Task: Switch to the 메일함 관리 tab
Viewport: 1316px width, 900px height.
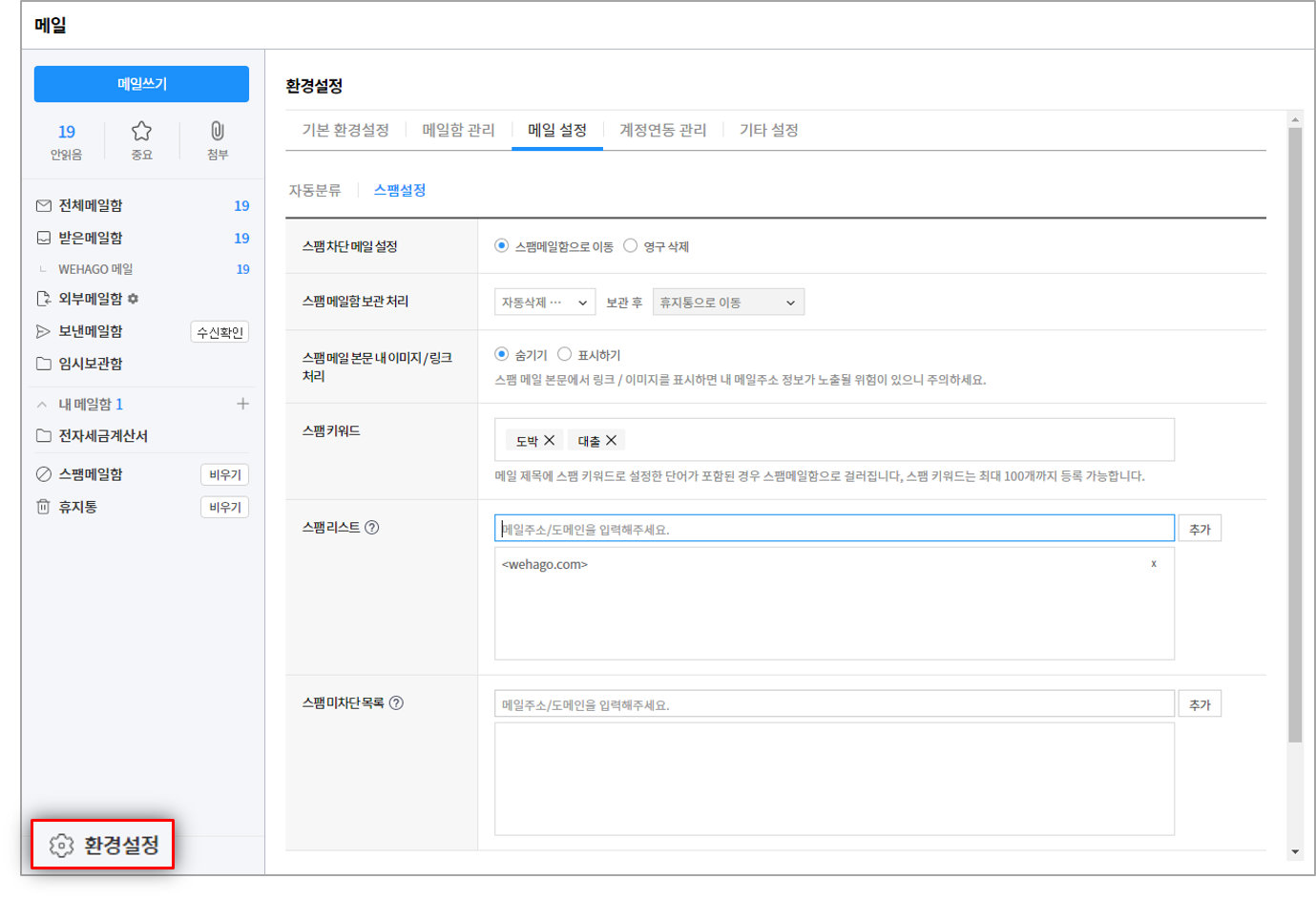Action: point(458,130)
